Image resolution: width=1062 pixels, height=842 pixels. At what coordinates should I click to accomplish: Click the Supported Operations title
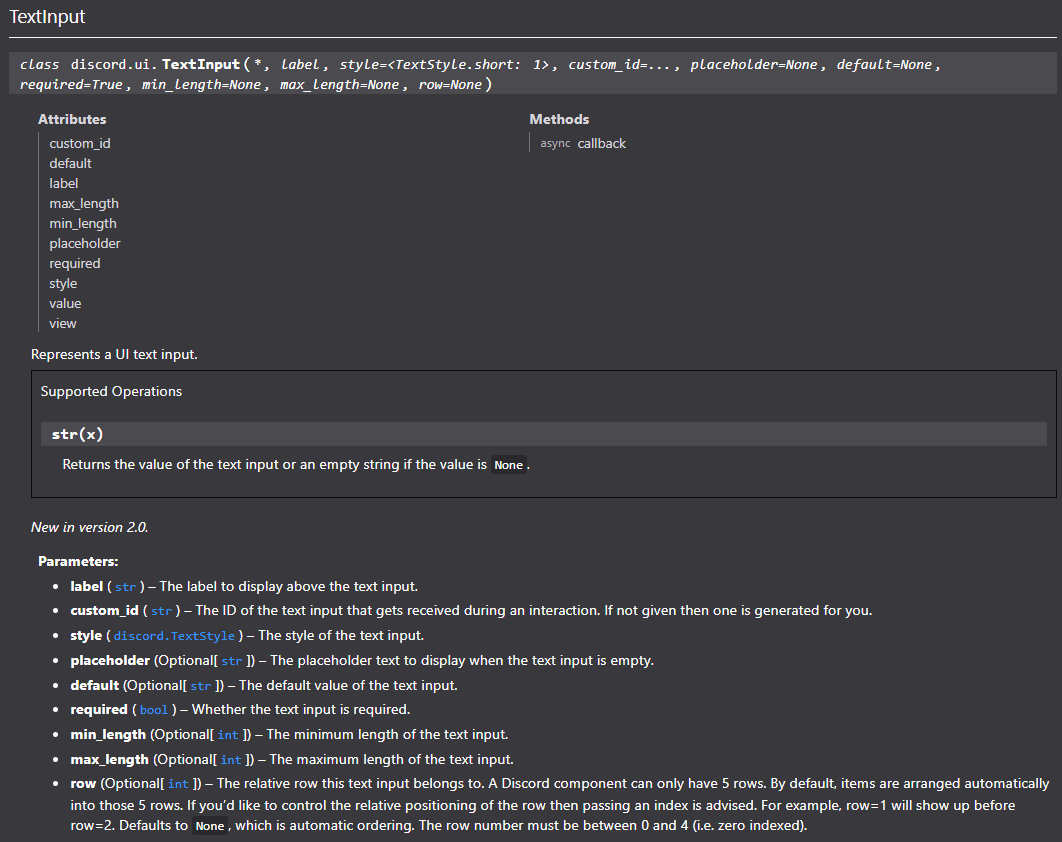pos(111,392)
